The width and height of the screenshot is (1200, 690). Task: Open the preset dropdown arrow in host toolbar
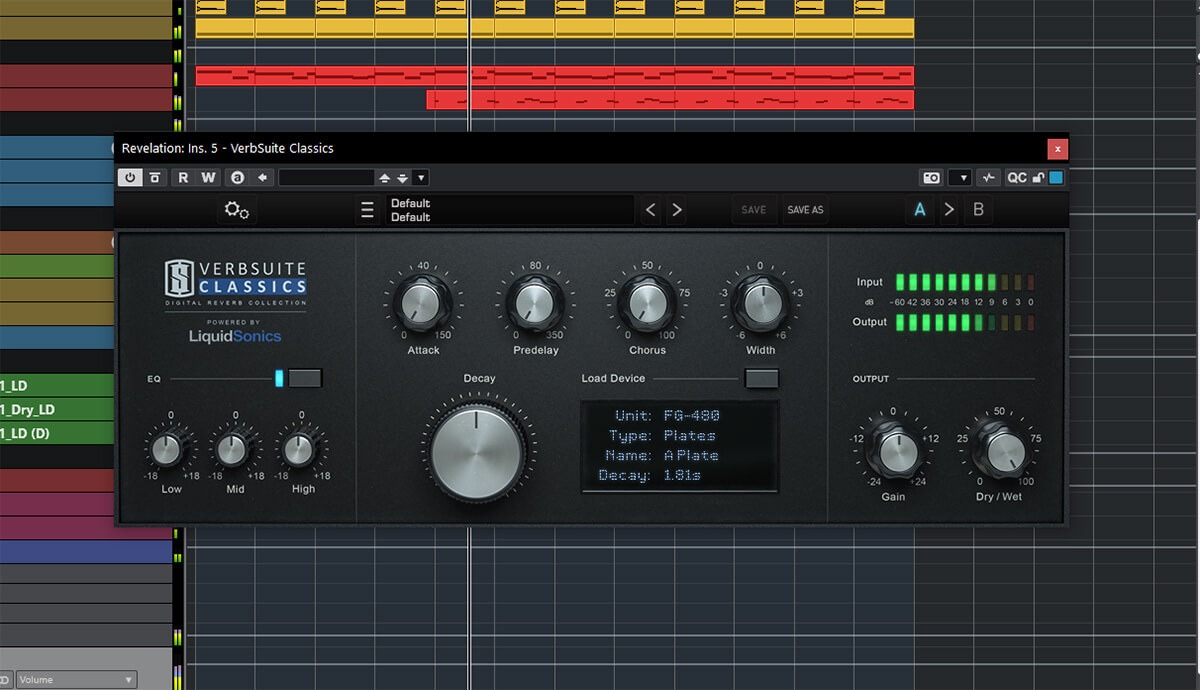tap(421, 178)
